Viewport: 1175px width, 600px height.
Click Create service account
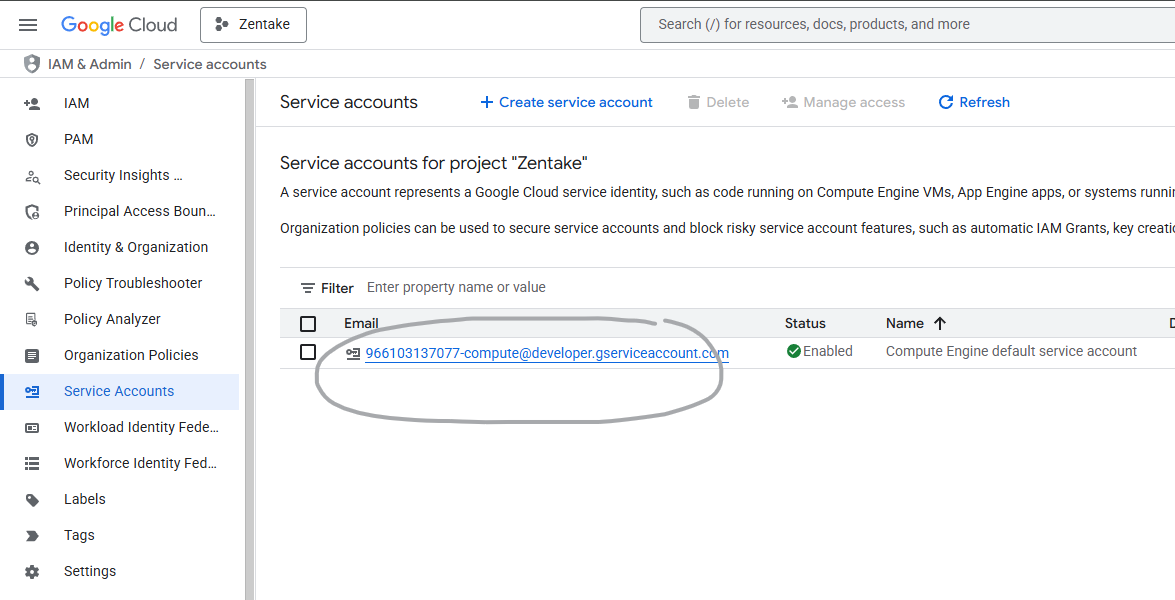566,102
